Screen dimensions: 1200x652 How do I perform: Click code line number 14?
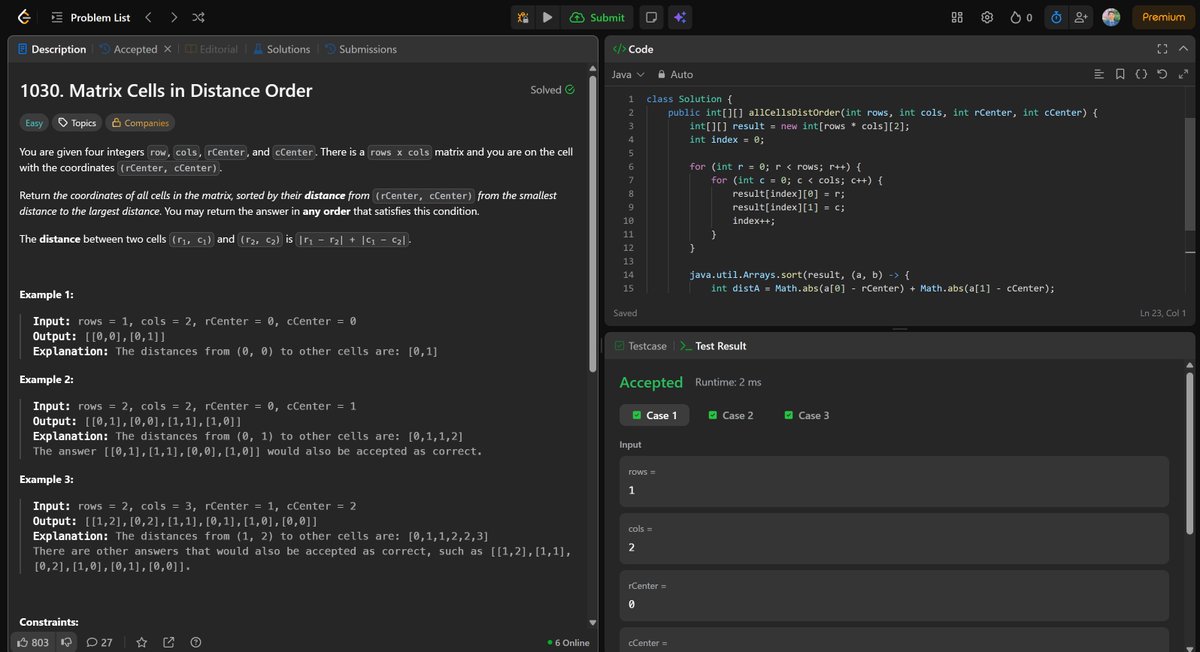coord(628,274)
